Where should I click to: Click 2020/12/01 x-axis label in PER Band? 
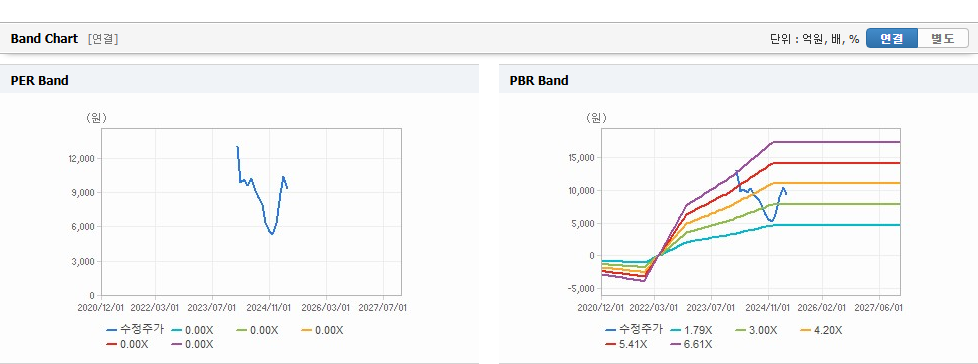tap(101, 307)
